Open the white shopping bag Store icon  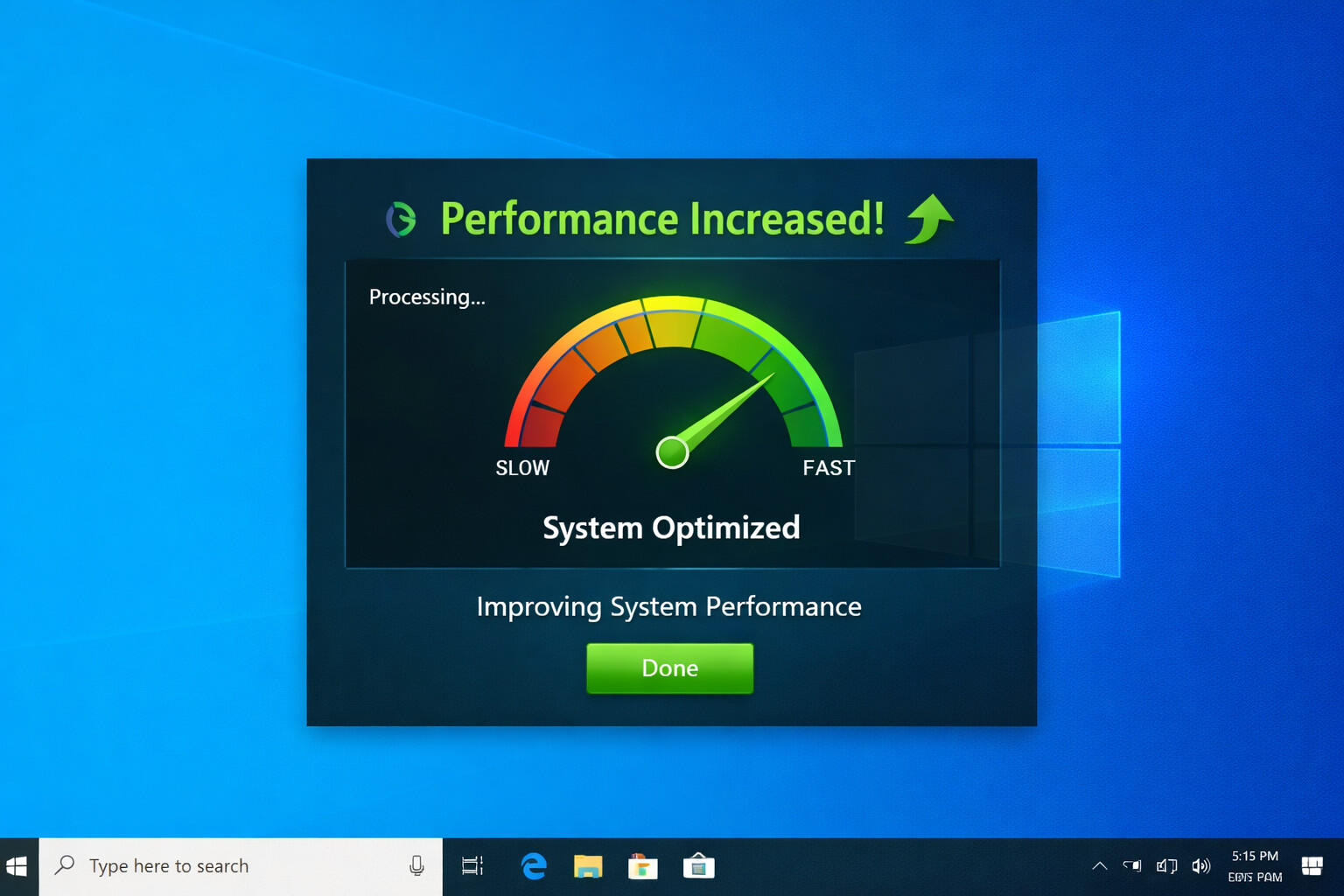coord(698,866)
